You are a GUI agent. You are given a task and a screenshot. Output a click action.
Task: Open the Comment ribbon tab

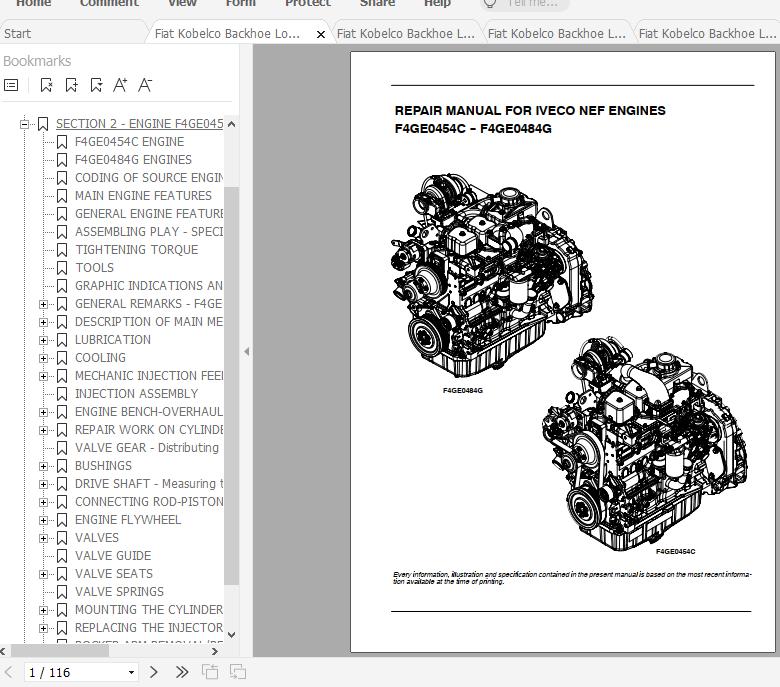tap(109, 3)
